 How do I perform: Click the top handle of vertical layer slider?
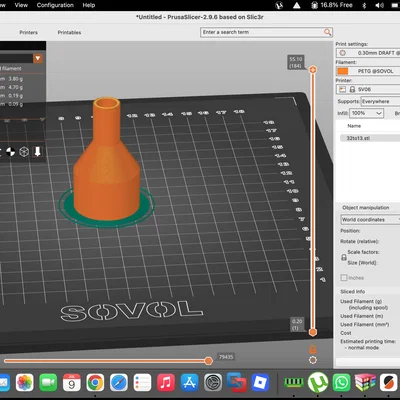click(313, 69)
